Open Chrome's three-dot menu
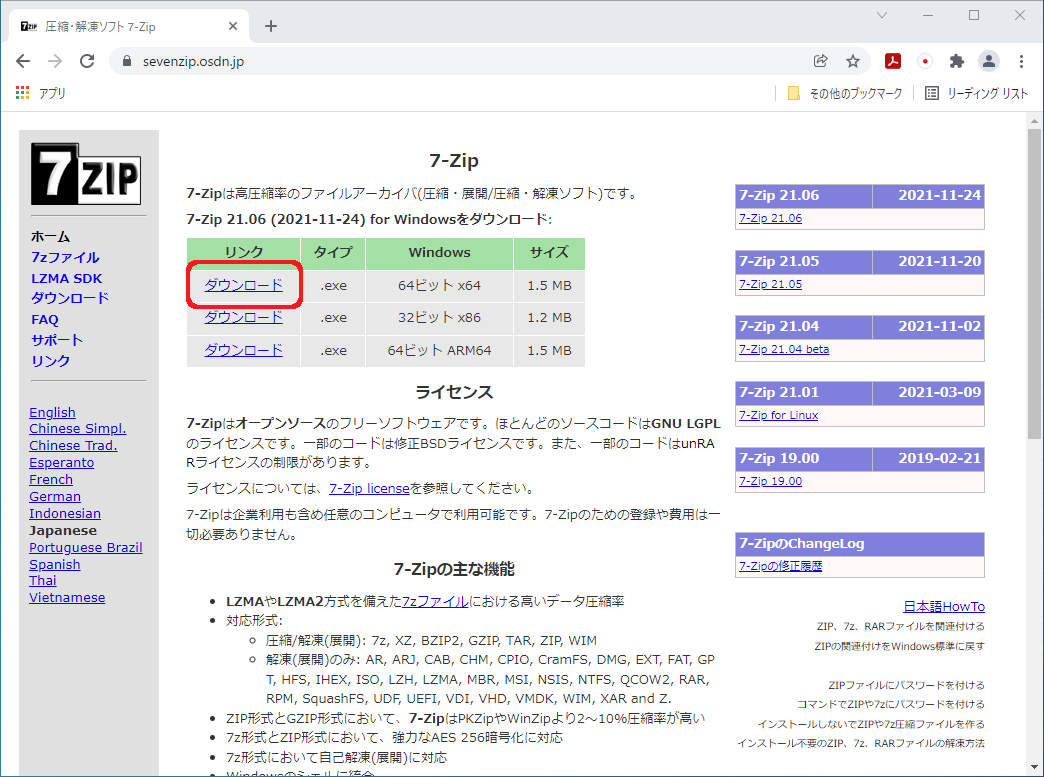This screenshot has width=1044, height=777. (x=1021, y=61)
